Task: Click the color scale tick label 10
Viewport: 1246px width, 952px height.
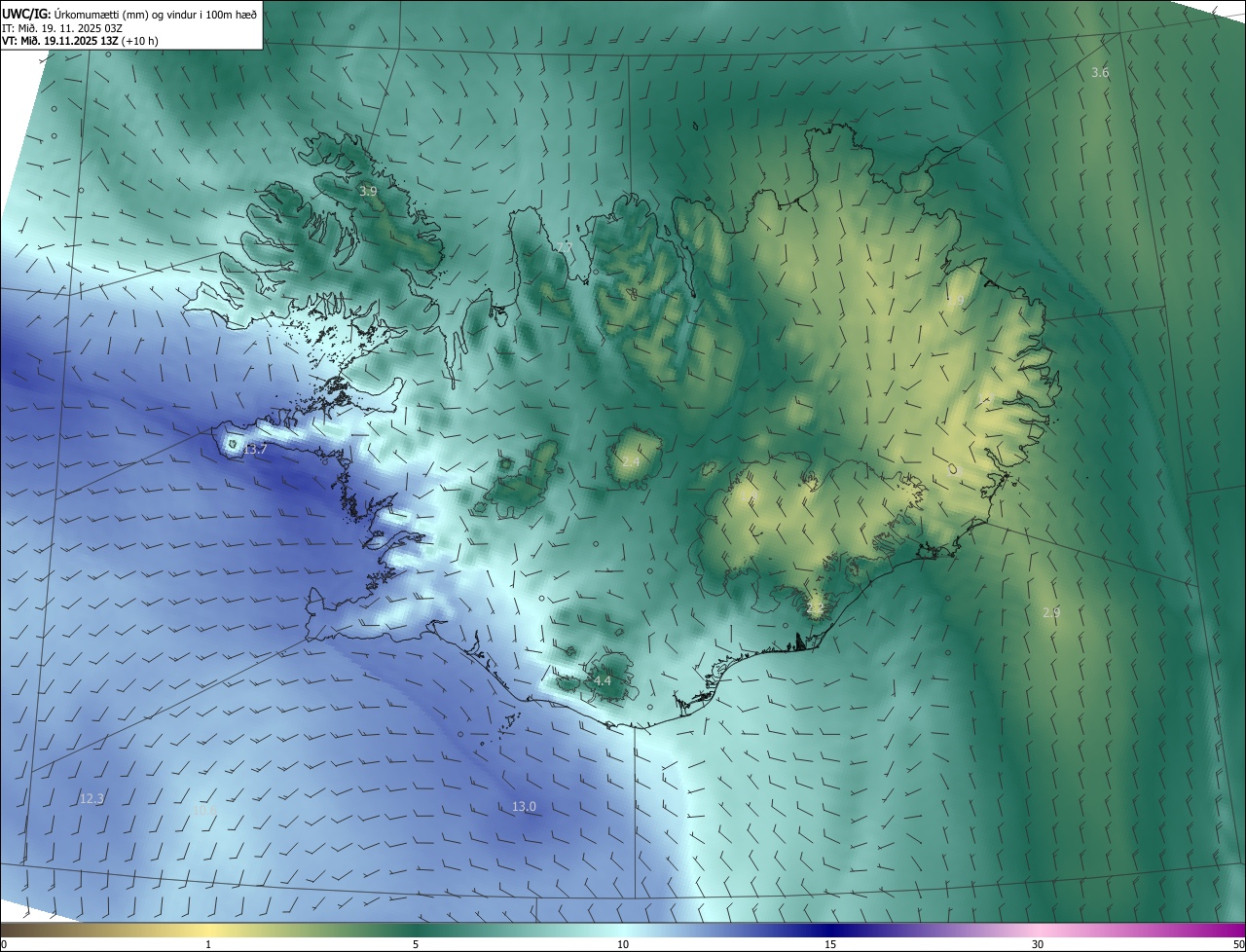Action: pos(623,944)
